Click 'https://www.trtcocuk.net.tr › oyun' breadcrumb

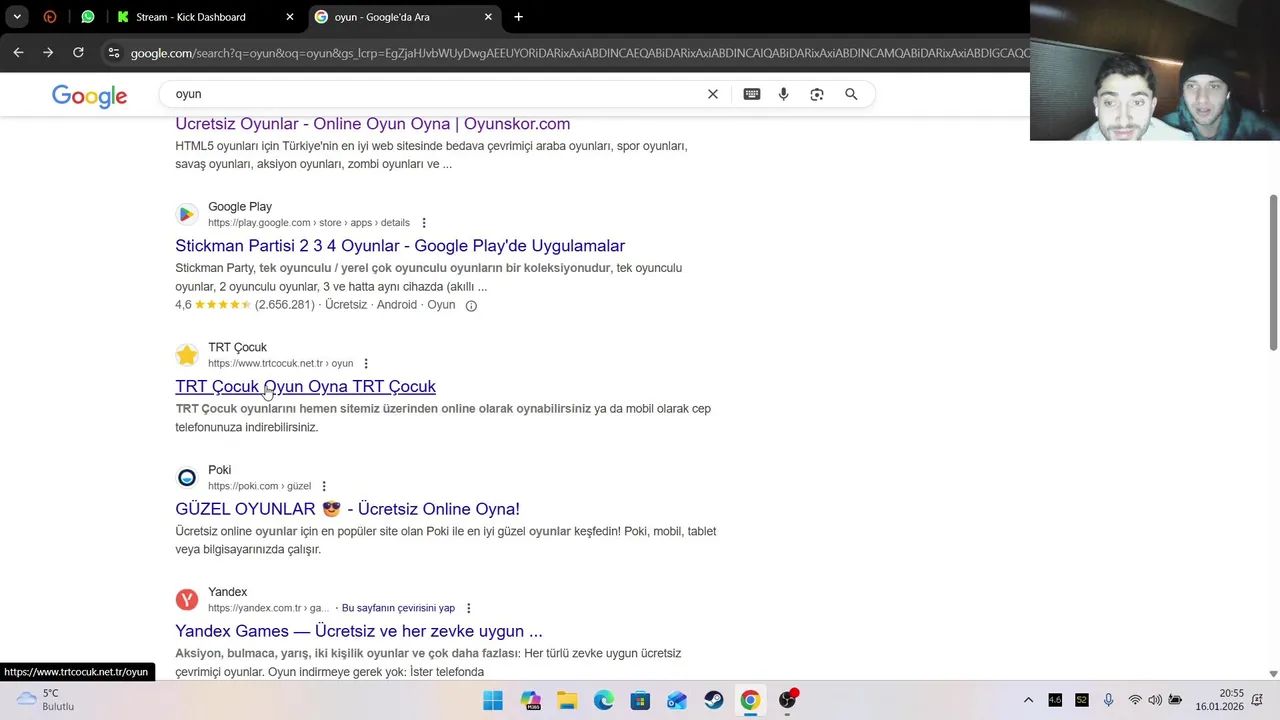click(280, 364)
